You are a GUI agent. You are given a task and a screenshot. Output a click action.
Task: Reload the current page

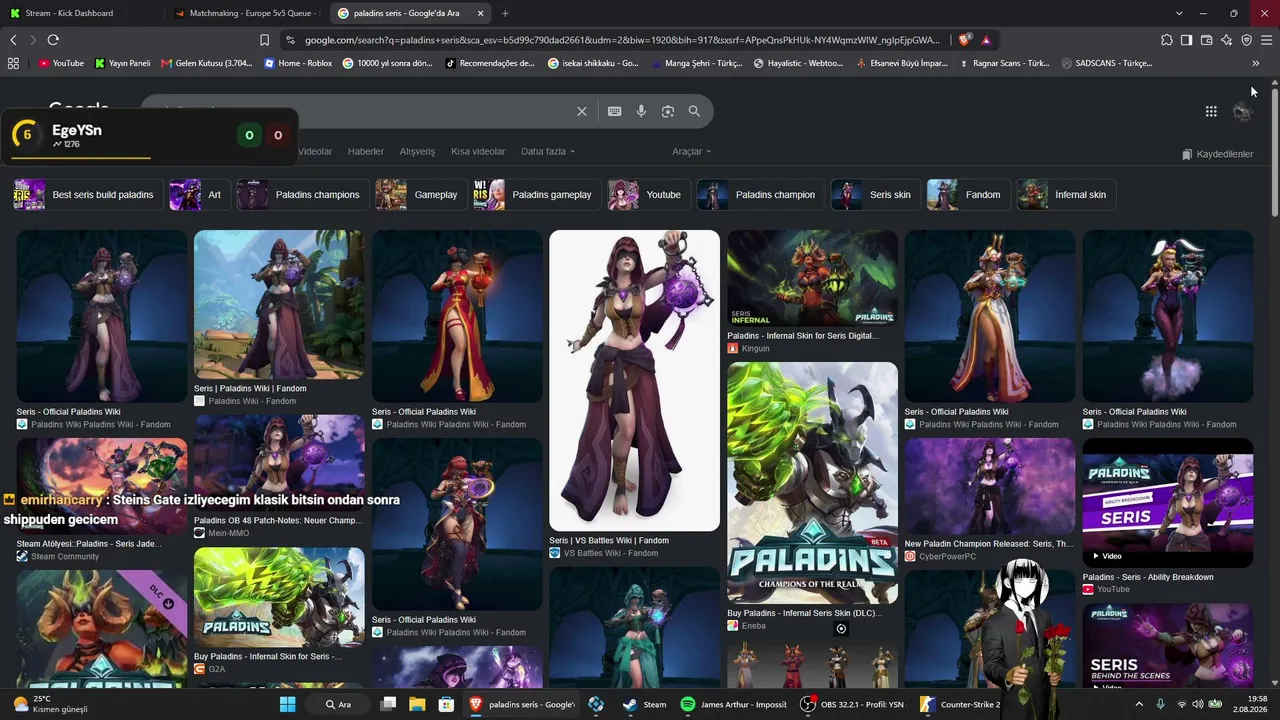pos(53,40)
